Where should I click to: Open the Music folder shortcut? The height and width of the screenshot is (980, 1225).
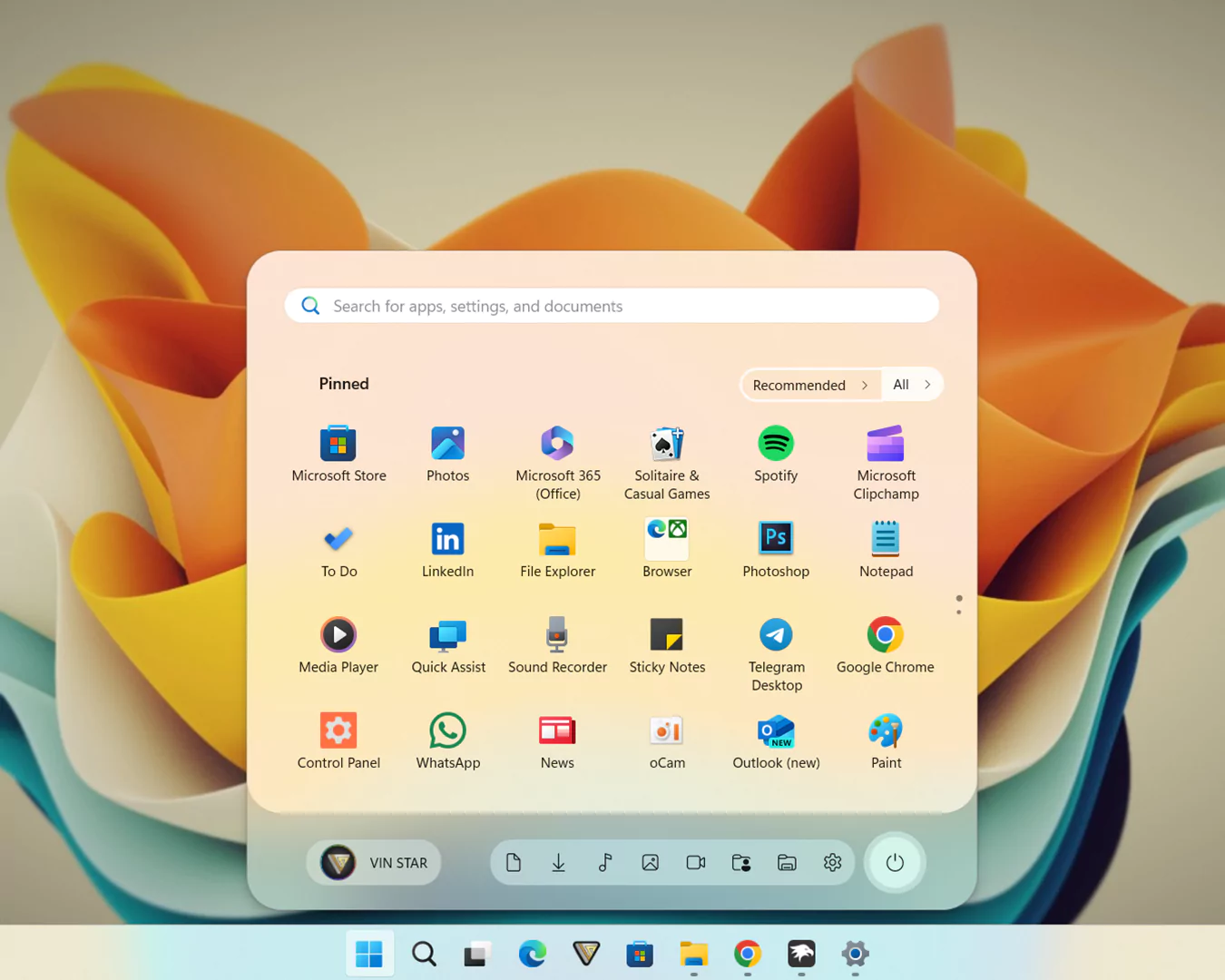coord(604,863)
